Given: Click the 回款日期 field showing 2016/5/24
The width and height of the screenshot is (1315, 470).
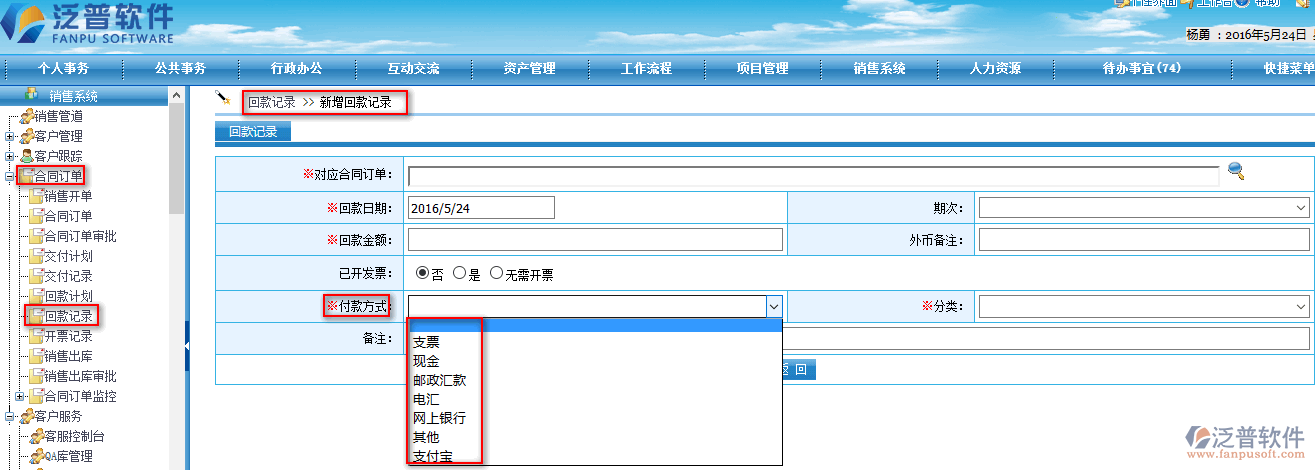Looking at the screenshot, I should [481, 207].
